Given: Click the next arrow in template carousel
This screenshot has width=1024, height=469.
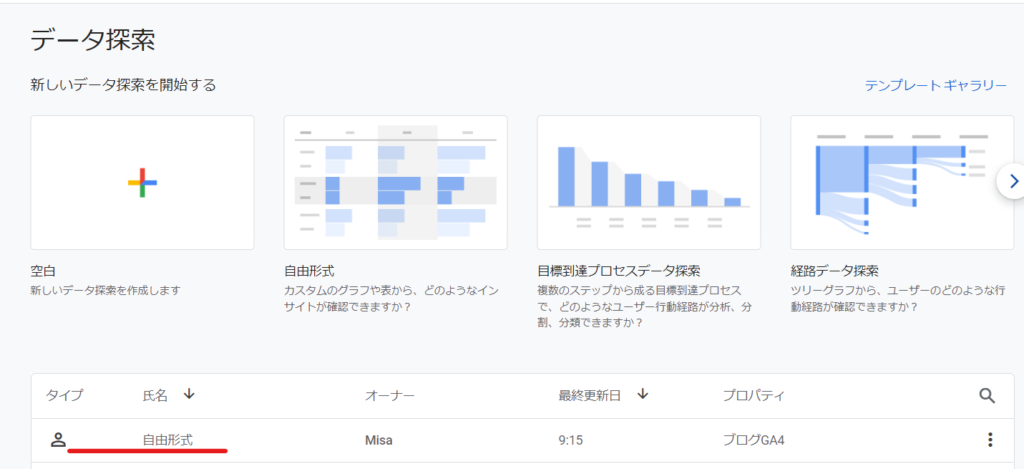Looking at the screenshot, I should coord(1012,181).
